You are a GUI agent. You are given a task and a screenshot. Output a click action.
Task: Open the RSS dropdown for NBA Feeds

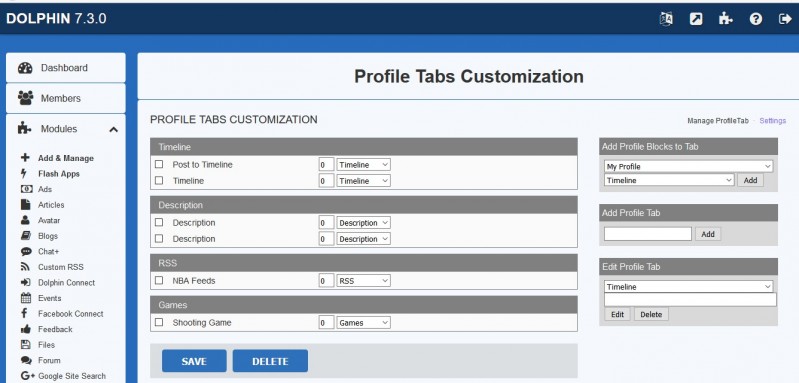click(x=363, y=281)
